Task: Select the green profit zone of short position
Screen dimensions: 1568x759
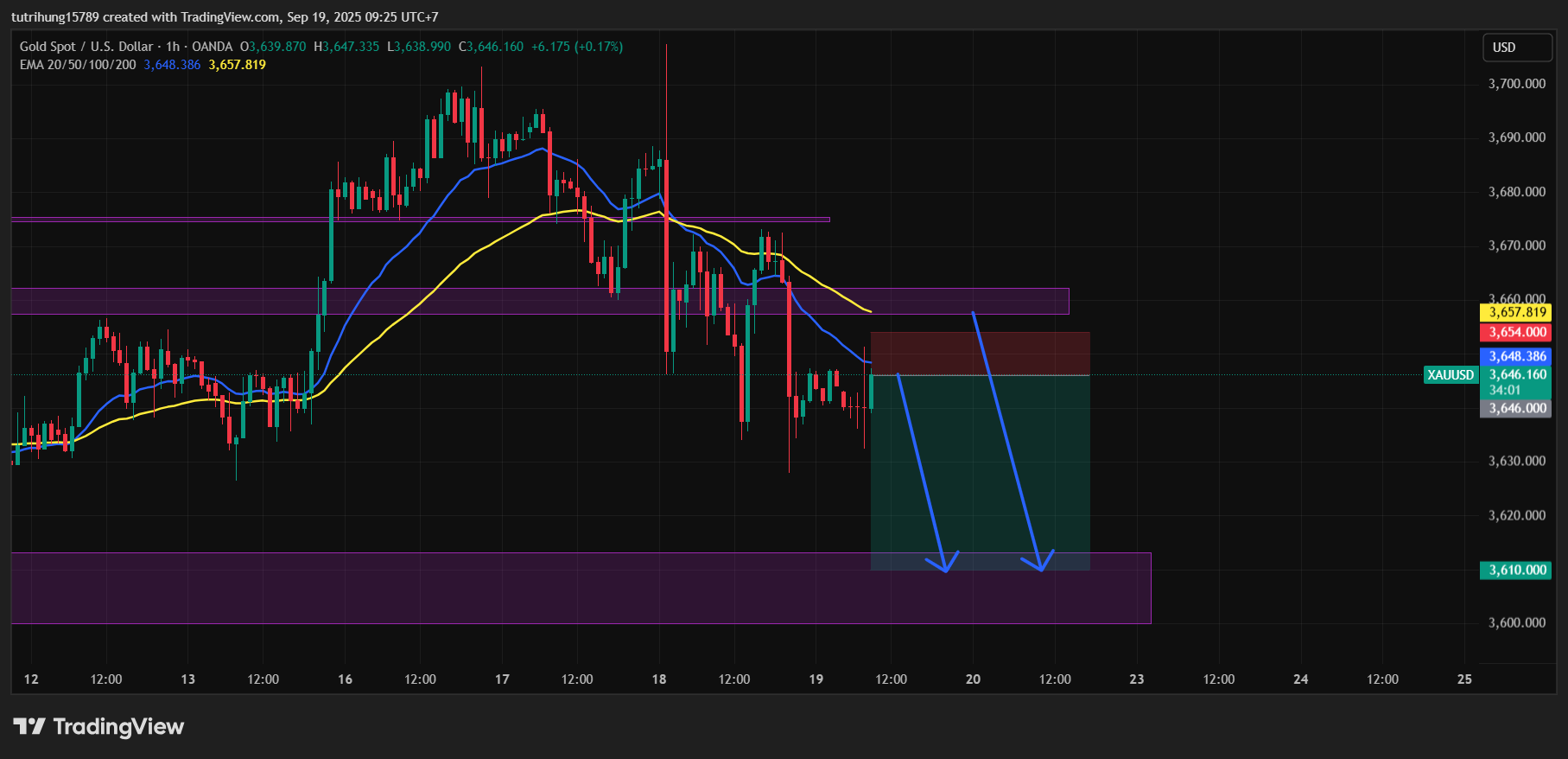Action: (980, 473)
